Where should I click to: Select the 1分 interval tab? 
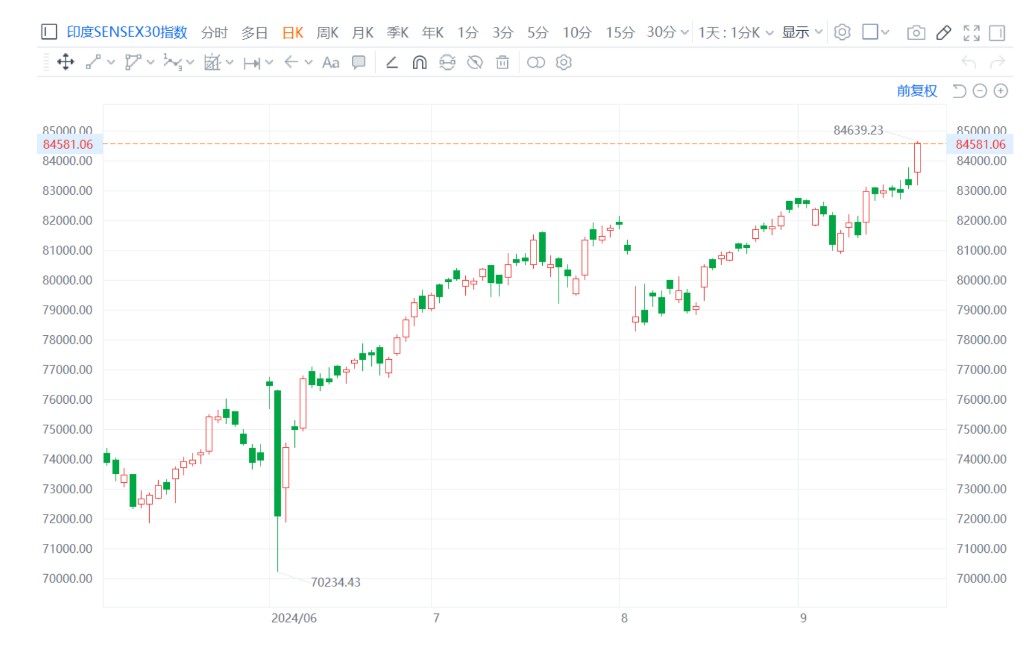click(x=468, y=32)
